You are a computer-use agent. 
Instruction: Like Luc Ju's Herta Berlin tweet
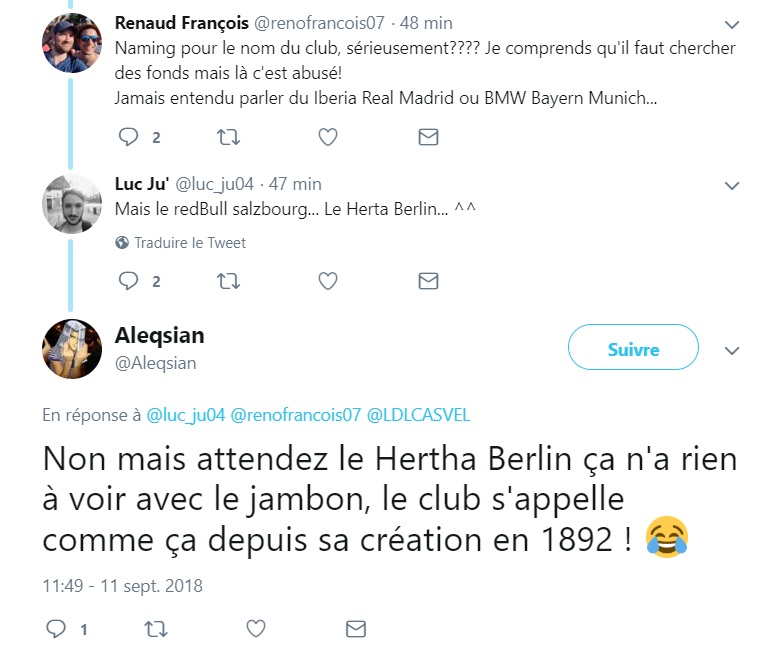click(x=327, y=281)
